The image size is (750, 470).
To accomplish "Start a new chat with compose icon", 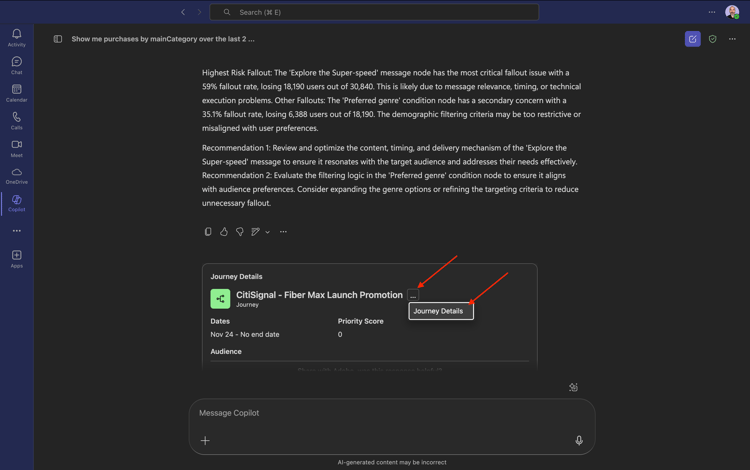I will pos(692,39).
